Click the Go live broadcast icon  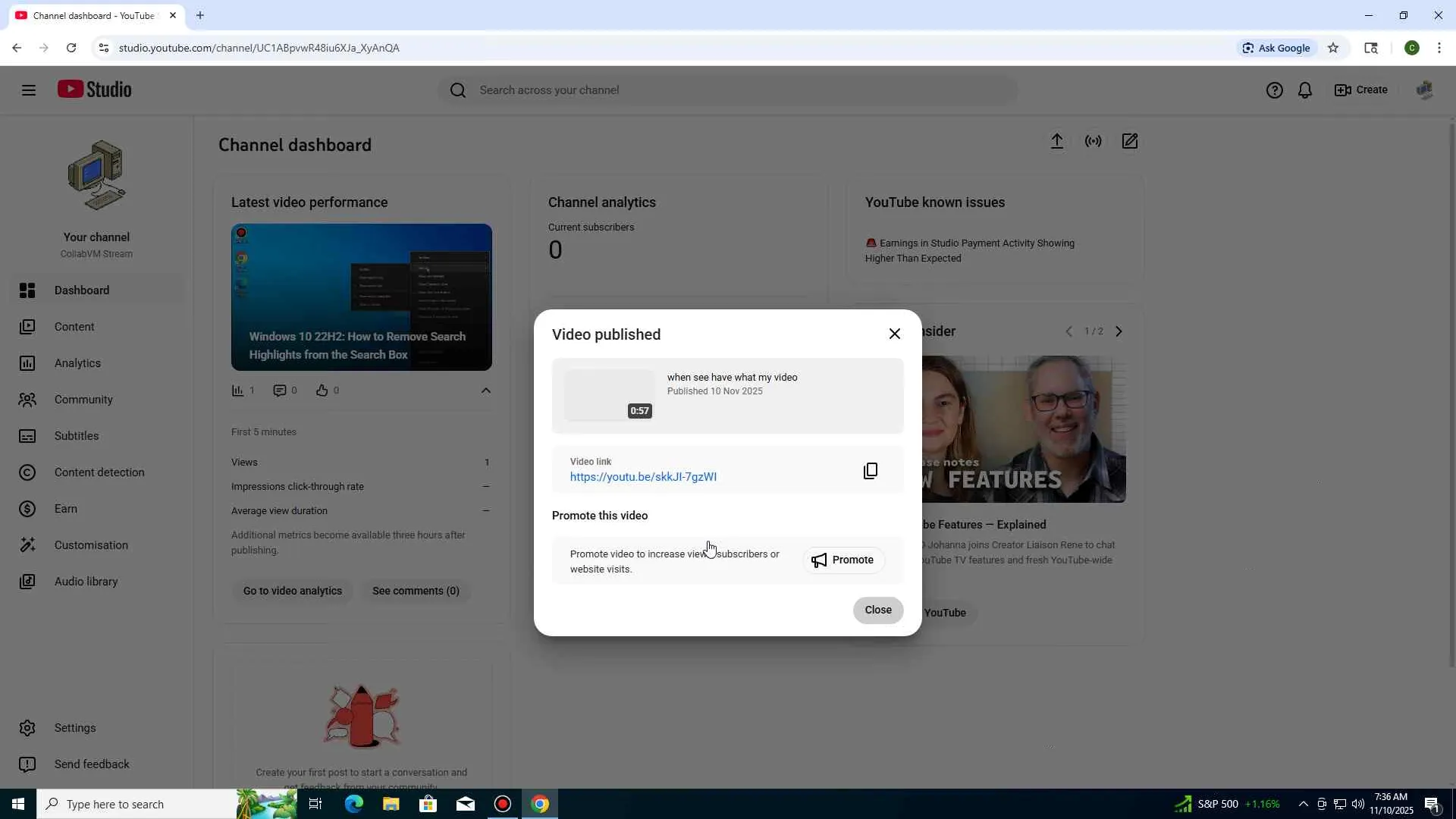(1093, 141)
